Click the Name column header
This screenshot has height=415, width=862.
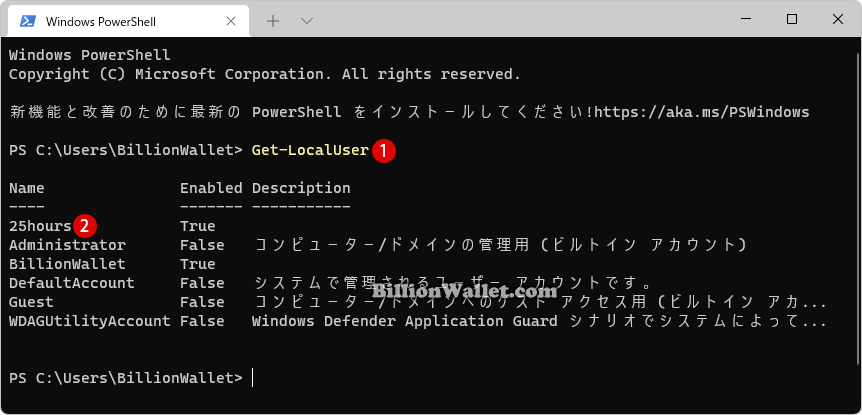pyautogui.click(x=27, y=188)
